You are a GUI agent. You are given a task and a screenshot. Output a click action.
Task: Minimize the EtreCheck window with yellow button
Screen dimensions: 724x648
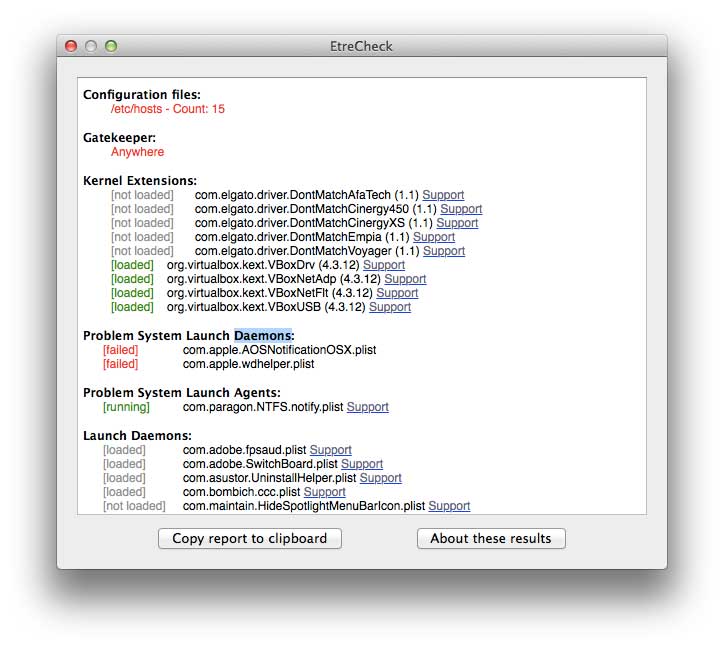91,46
